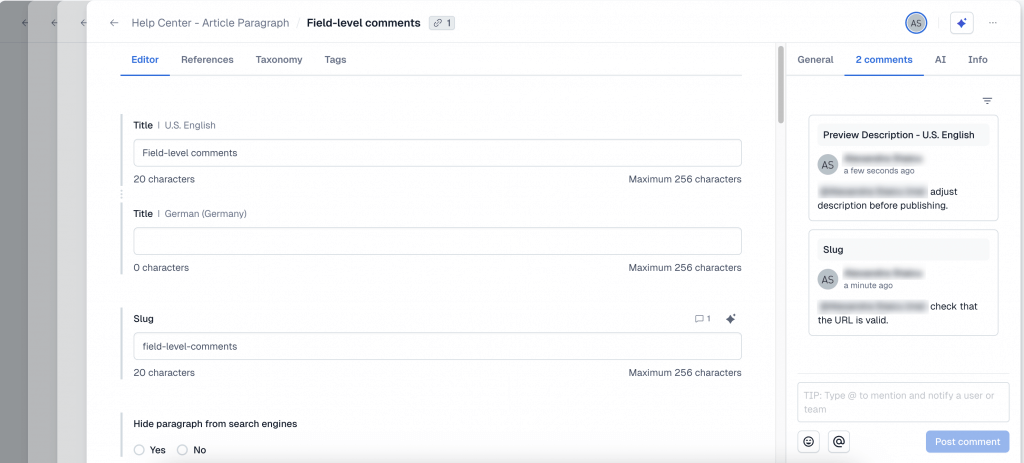Click 'a few seconds ago' timestamp
The width and height of the screenshot is (1024, 463).
pos(879,171)
